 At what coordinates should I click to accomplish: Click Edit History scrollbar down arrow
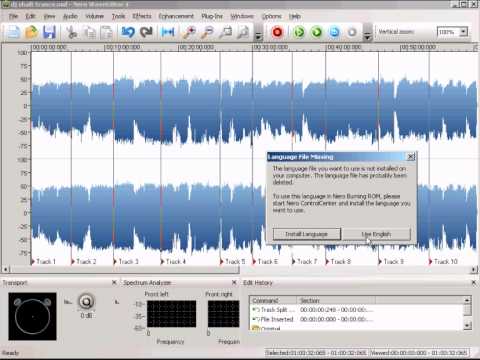pos(467,325)
